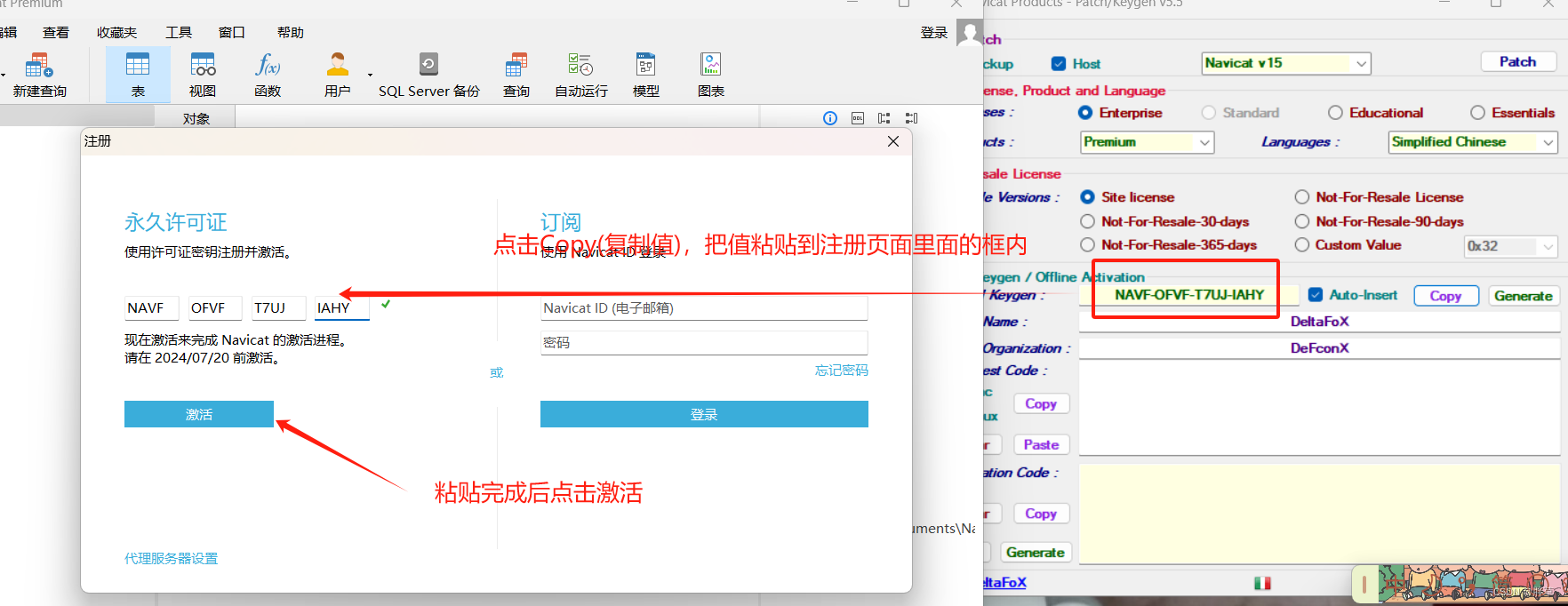Viewport: 1568px width, 606px height.
Task: Select the 表 tables toolbar icon
Action: 138,75
